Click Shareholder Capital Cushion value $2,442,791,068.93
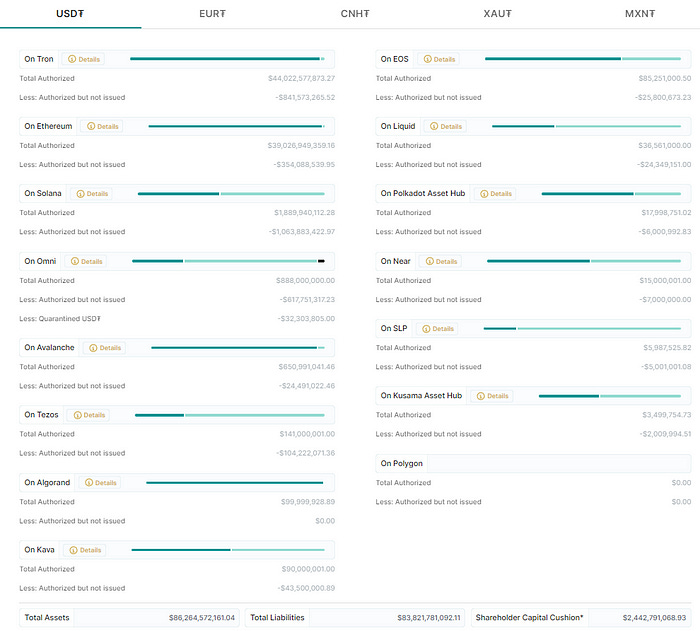The image size is (700, 631). [x=654, y=618]
